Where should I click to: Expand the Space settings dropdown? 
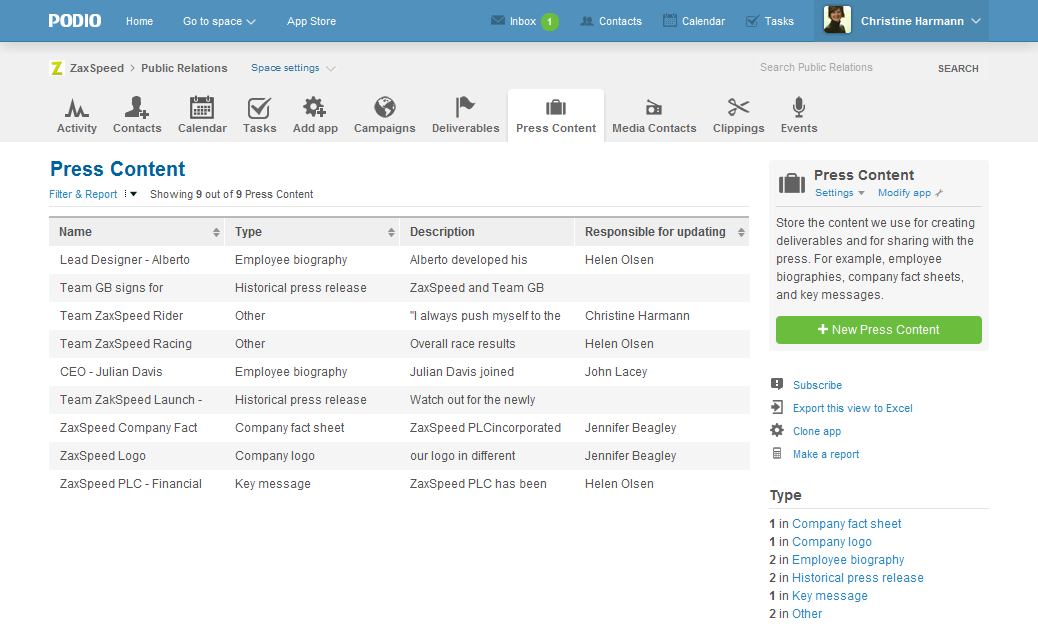[x=293, y=68]
